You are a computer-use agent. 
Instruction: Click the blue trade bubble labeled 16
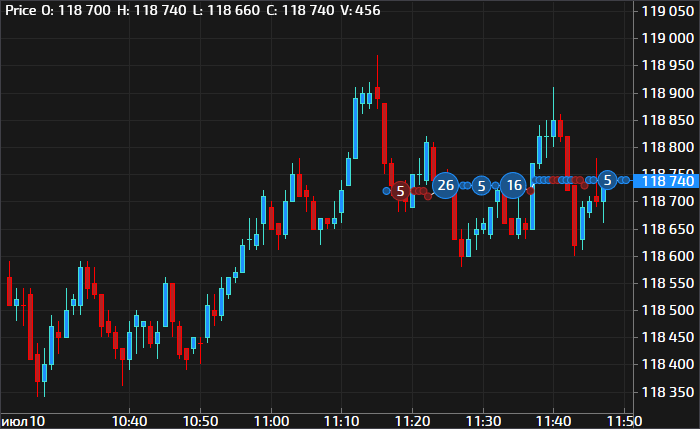click(x=513, y=185)
